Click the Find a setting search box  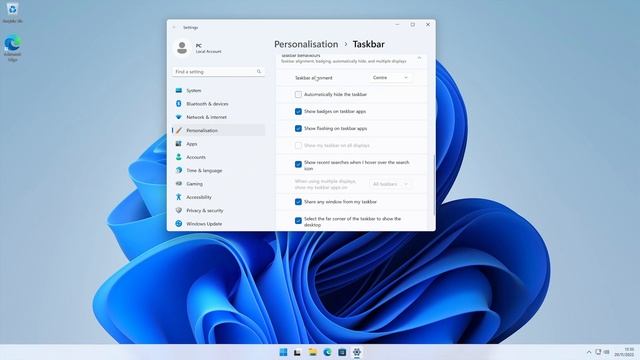(x=218, y=71)
